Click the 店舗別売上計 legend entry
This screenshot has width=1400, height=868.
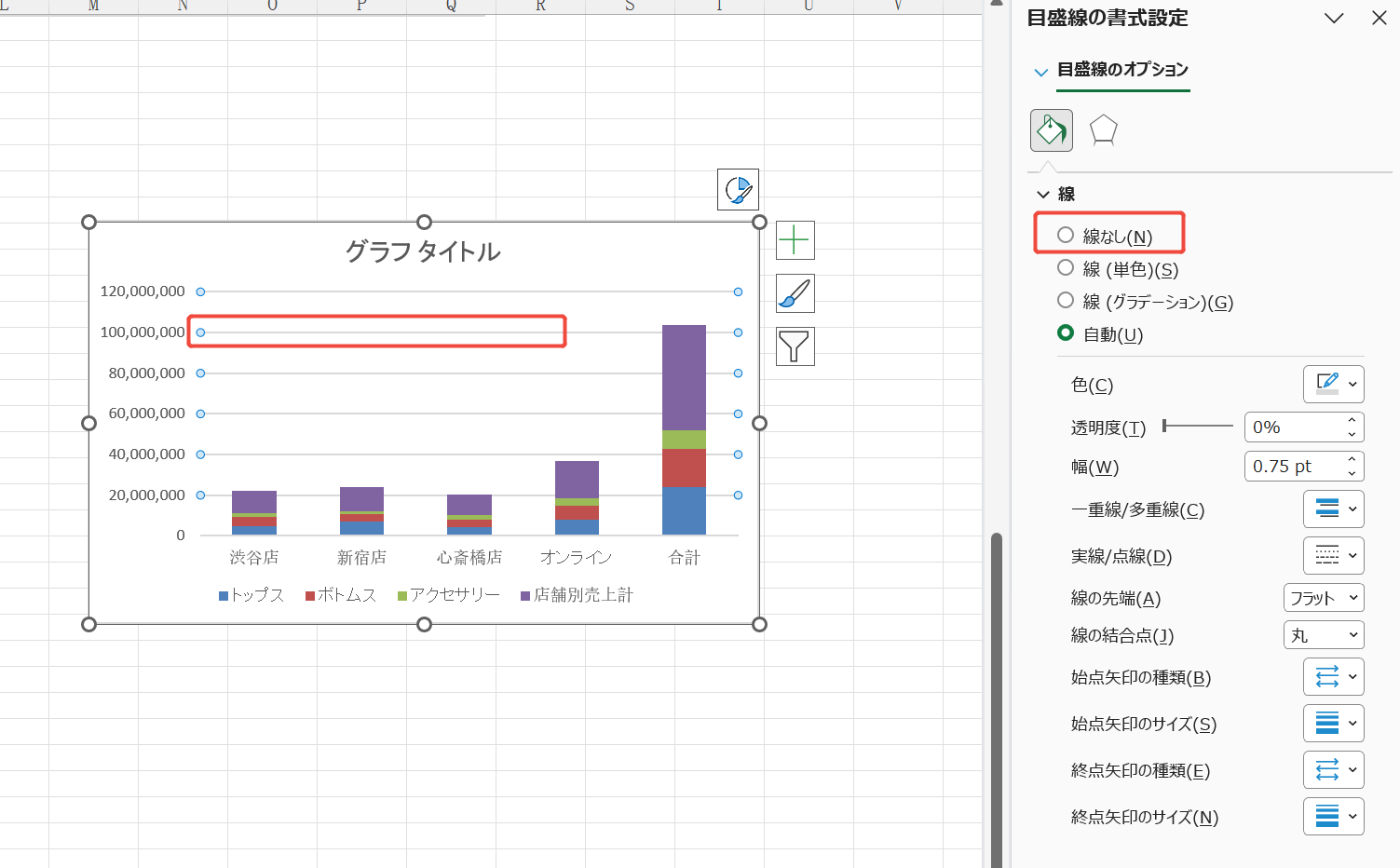coord(577,595)
